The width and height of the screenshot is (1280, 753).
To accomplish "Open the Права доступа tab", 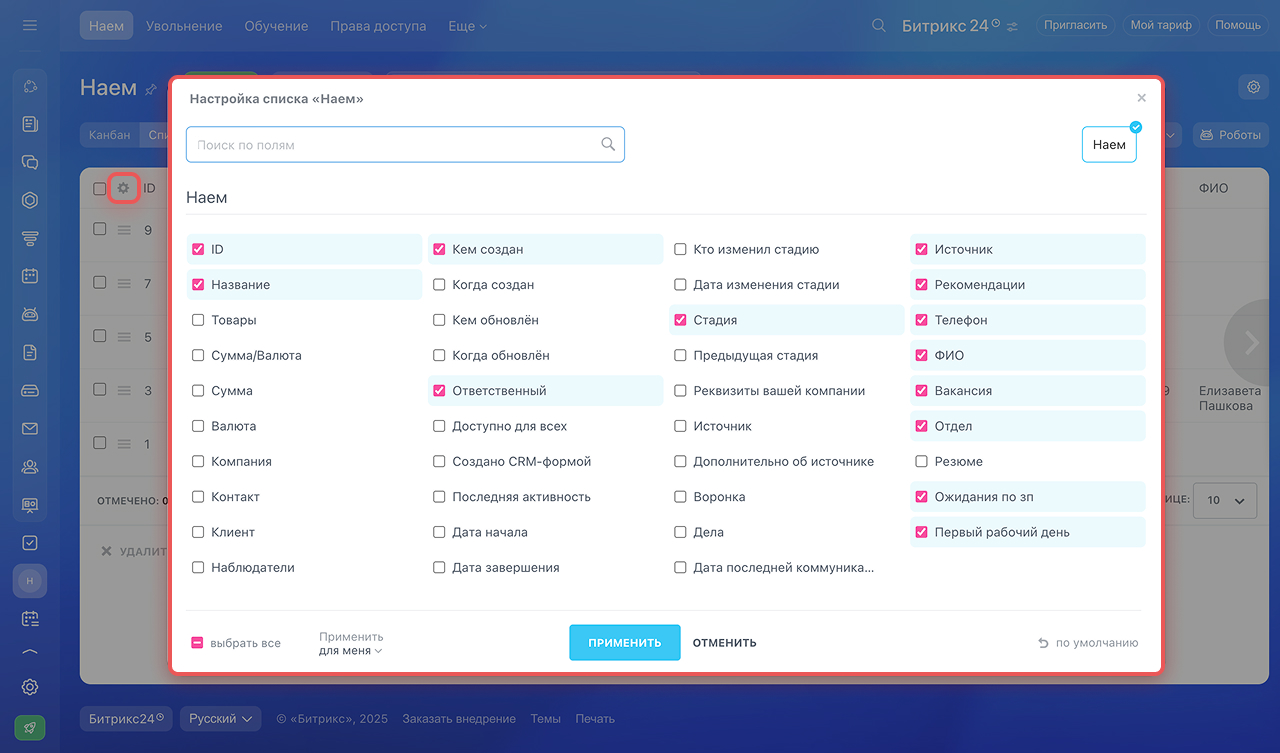I will [x=378, y=26].
